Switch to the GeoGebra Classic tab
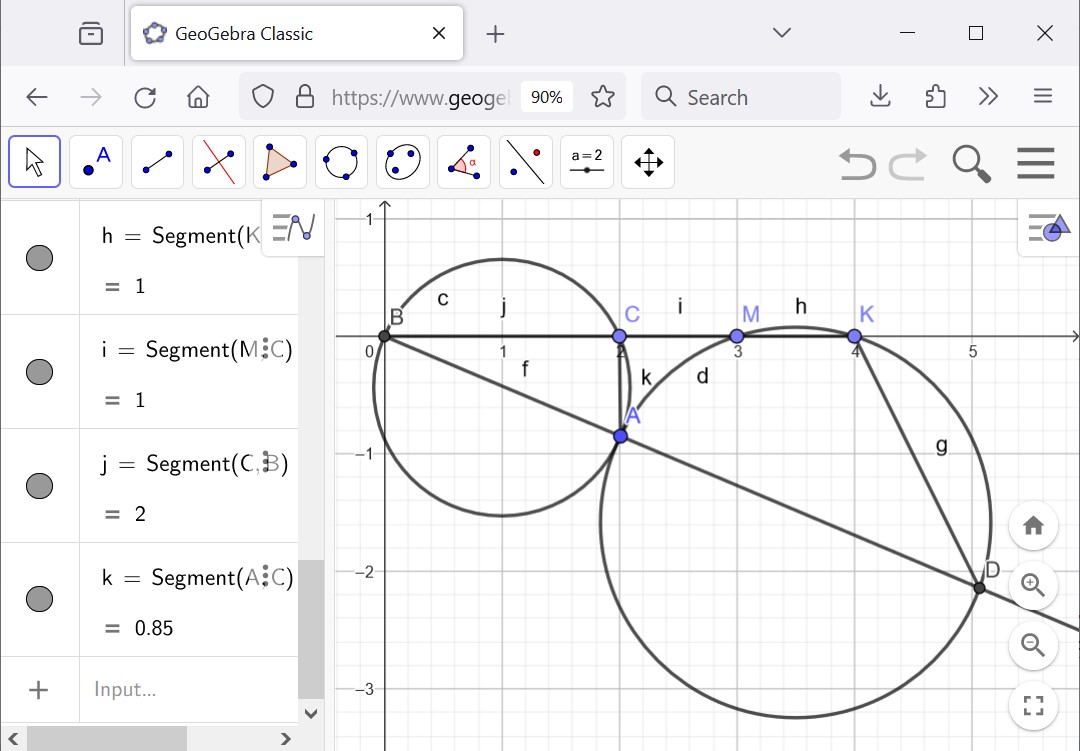 coord(297,33)
